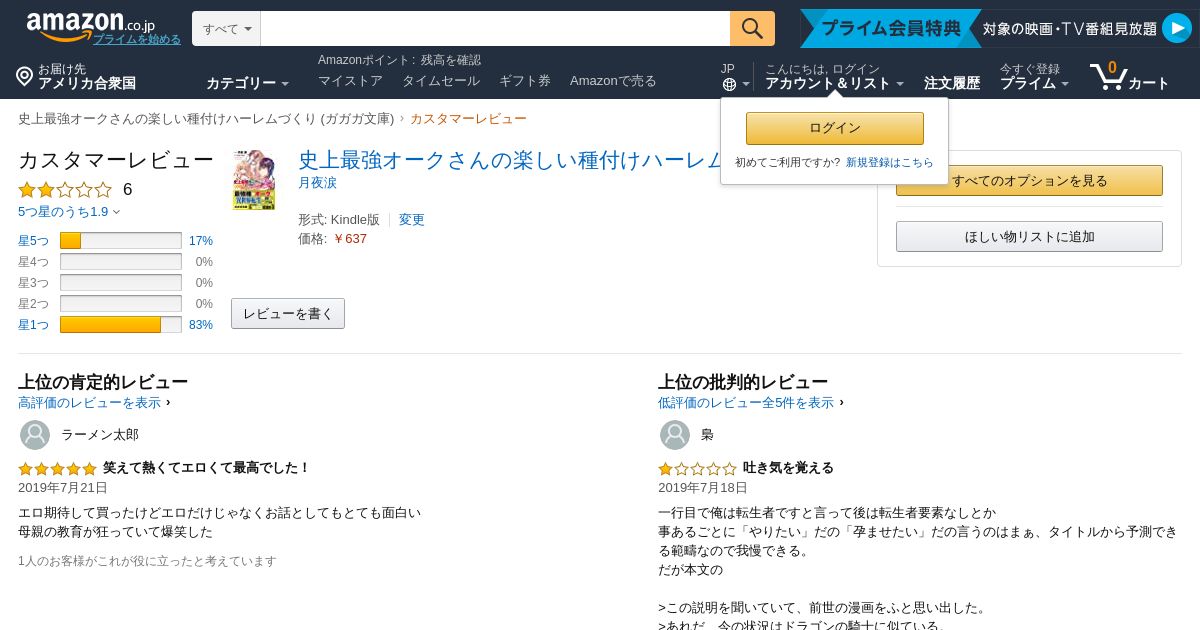Click プライムを始める link
1200x630 pixels.
point(137,39)
